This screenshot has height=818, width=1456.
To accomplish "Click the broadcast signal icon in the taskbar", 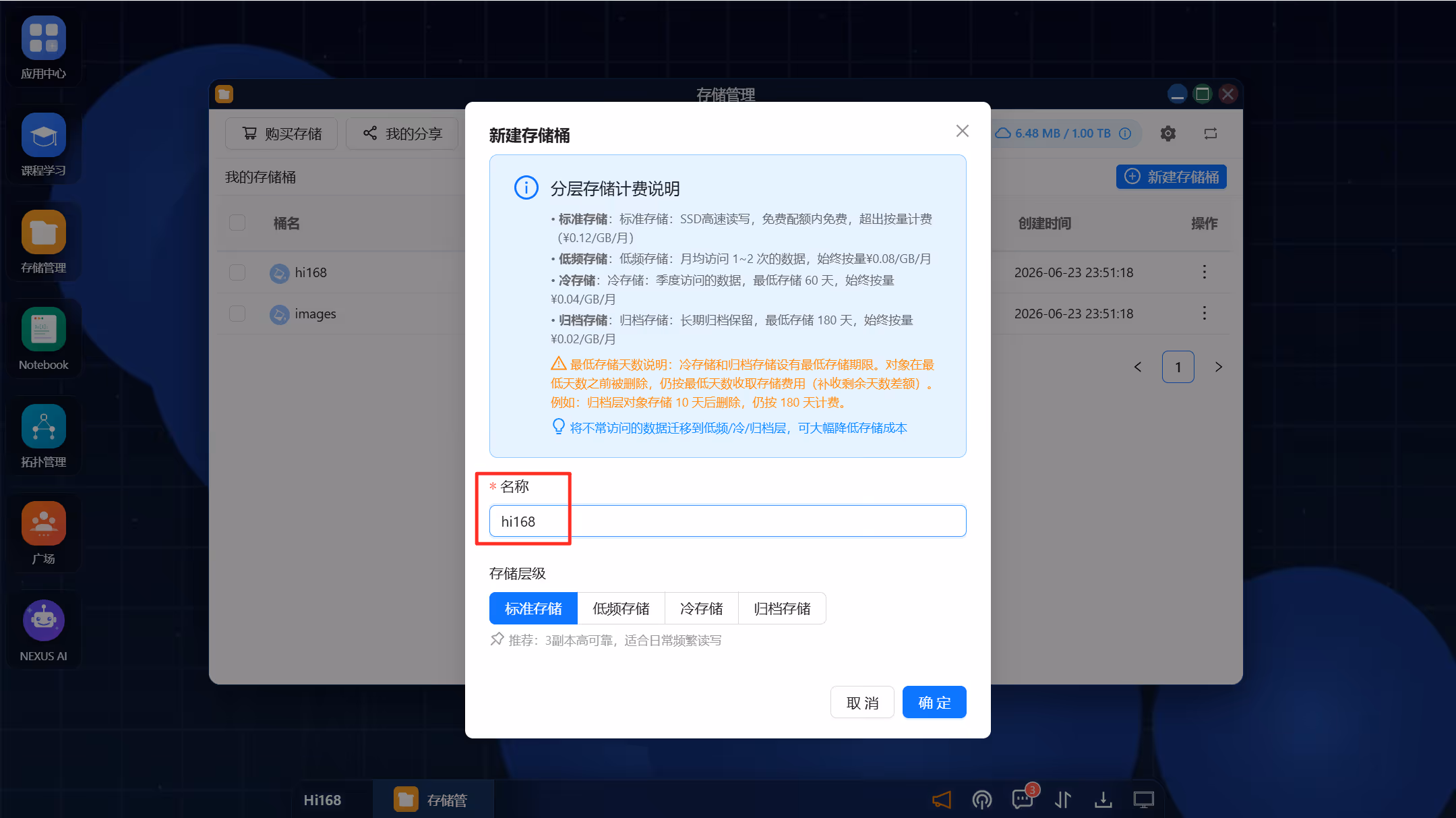I will 982,800.
